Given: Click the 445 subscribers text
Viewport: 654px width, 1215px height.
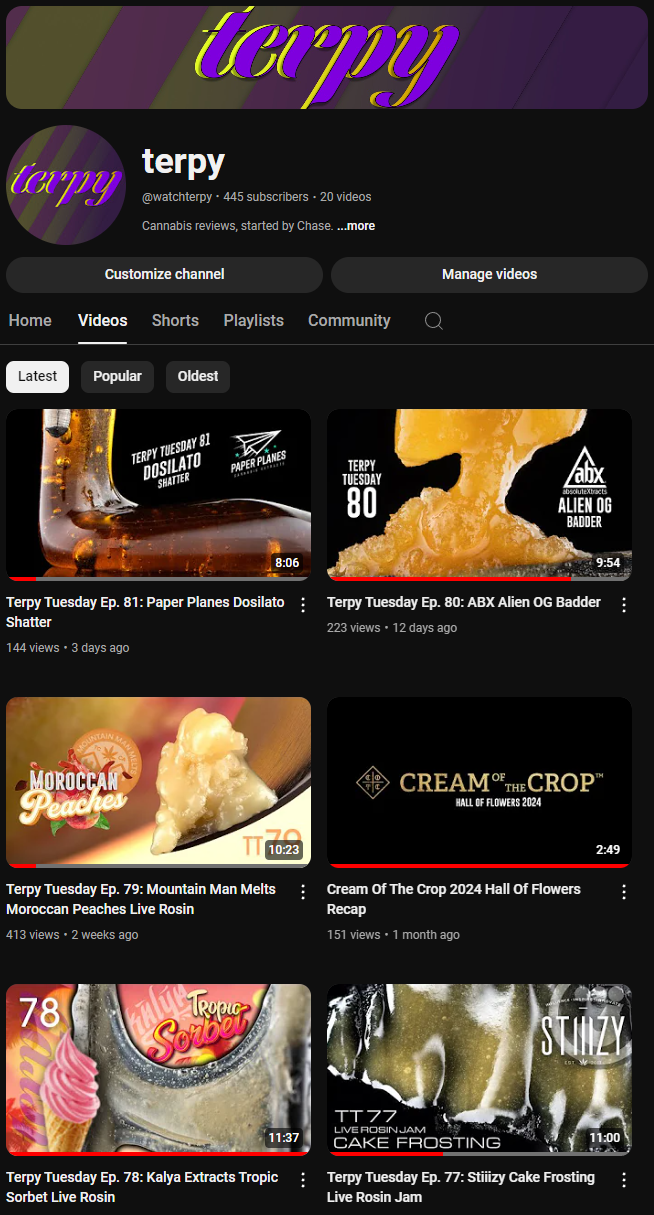Looking at the screenshot, I should (x=267, y=198).
